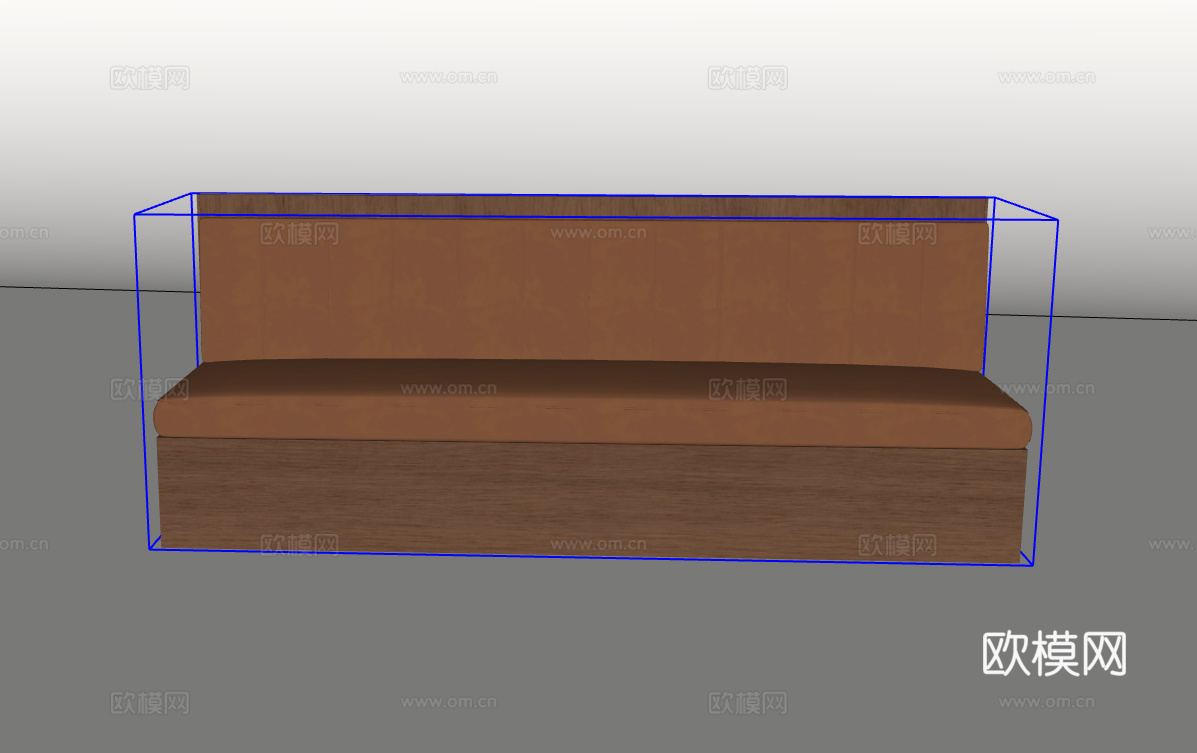The height and width of the screenshot is (753, 1197).
Task: Select the wooden strip above the backrest
Action: click(592, 206)
